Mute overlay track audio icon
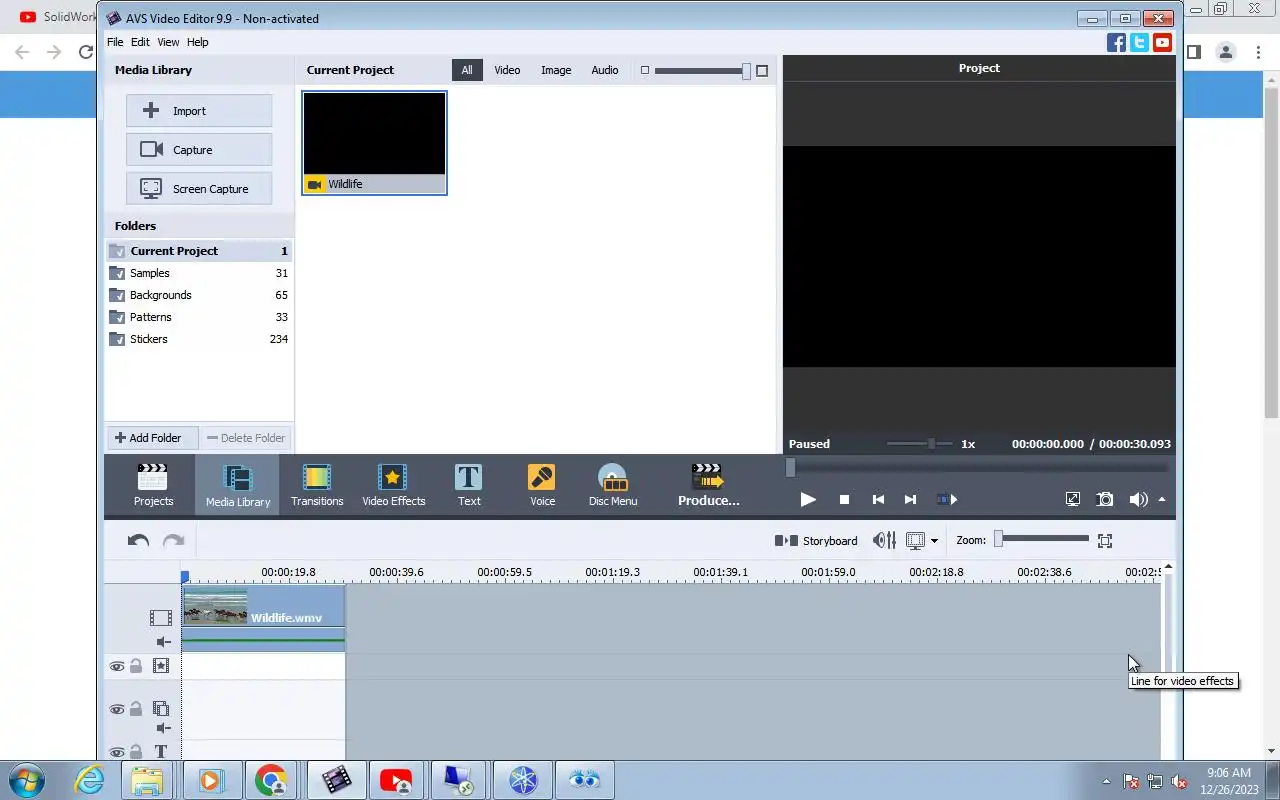The height and width of the screenshot is (800, 1280). (164, 728)
